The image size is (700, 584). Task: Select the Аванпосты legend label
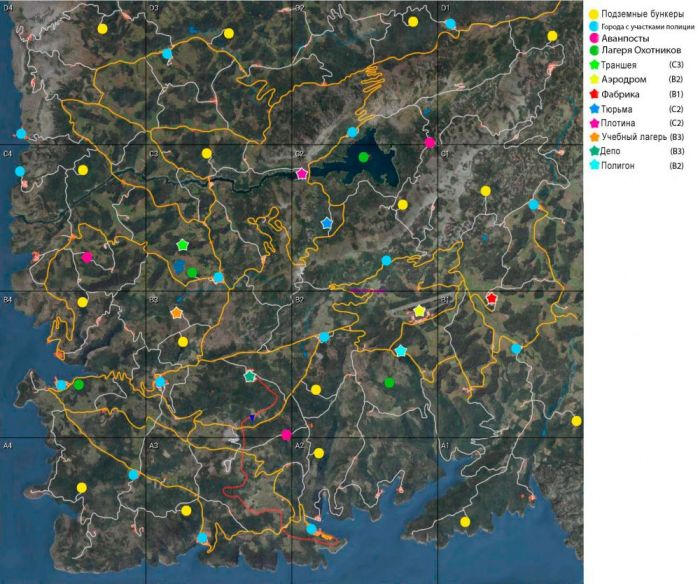tap(629, 38)
